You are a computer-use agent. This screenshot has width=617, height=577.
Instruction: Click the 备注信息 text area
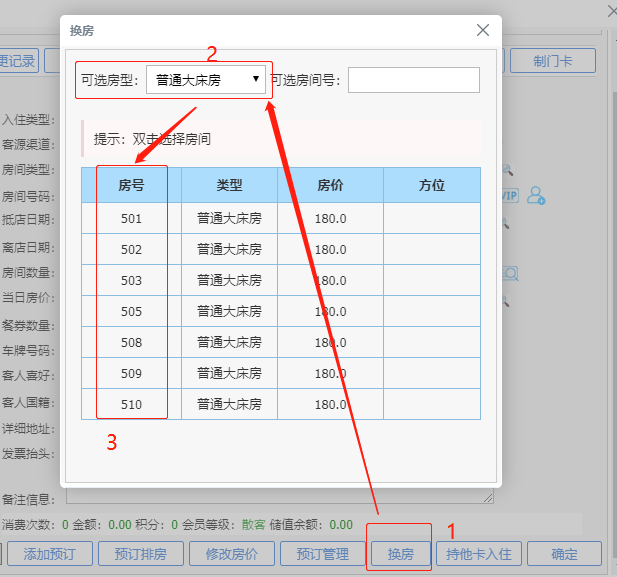[280, 496]
